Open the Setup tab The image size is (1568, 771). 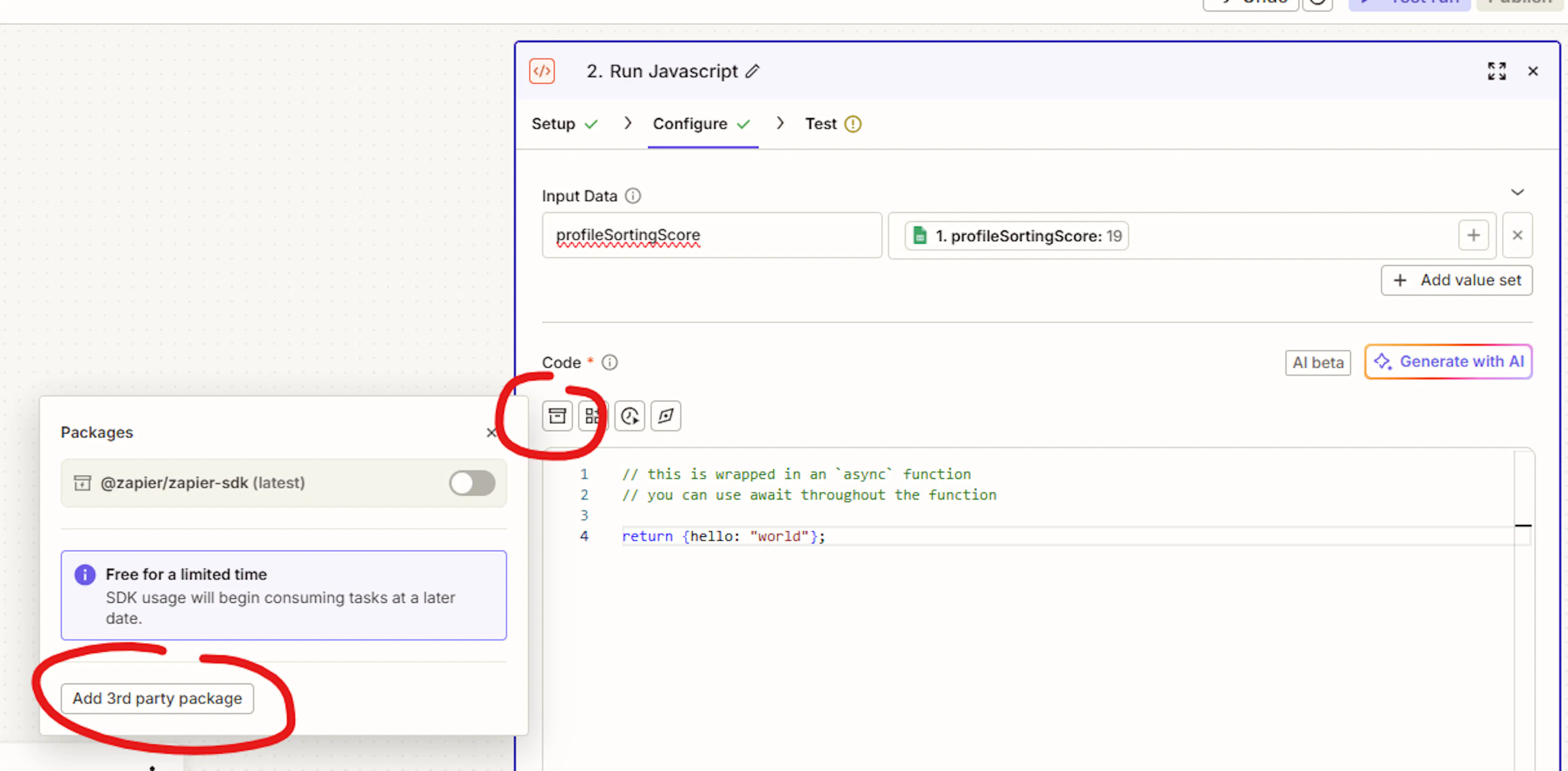click(x=564, y=124)
